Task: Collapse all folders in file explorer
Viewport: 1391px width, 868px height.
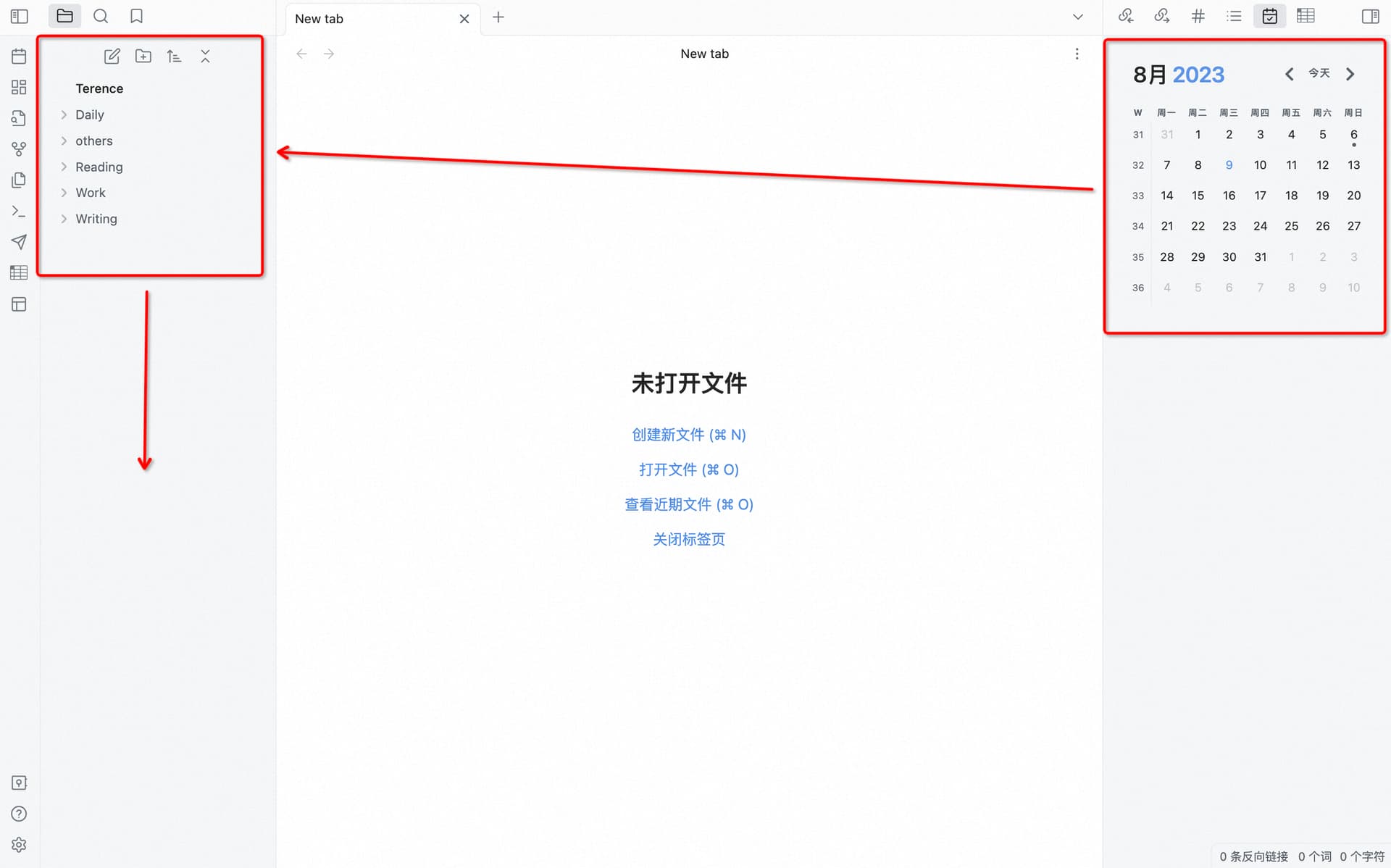Action: click(x=205, y=57)
